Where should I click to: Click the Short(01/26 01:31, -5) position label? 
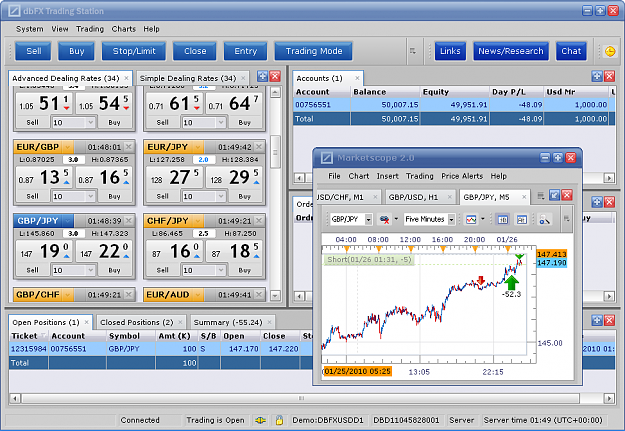(x=369, y=260)
